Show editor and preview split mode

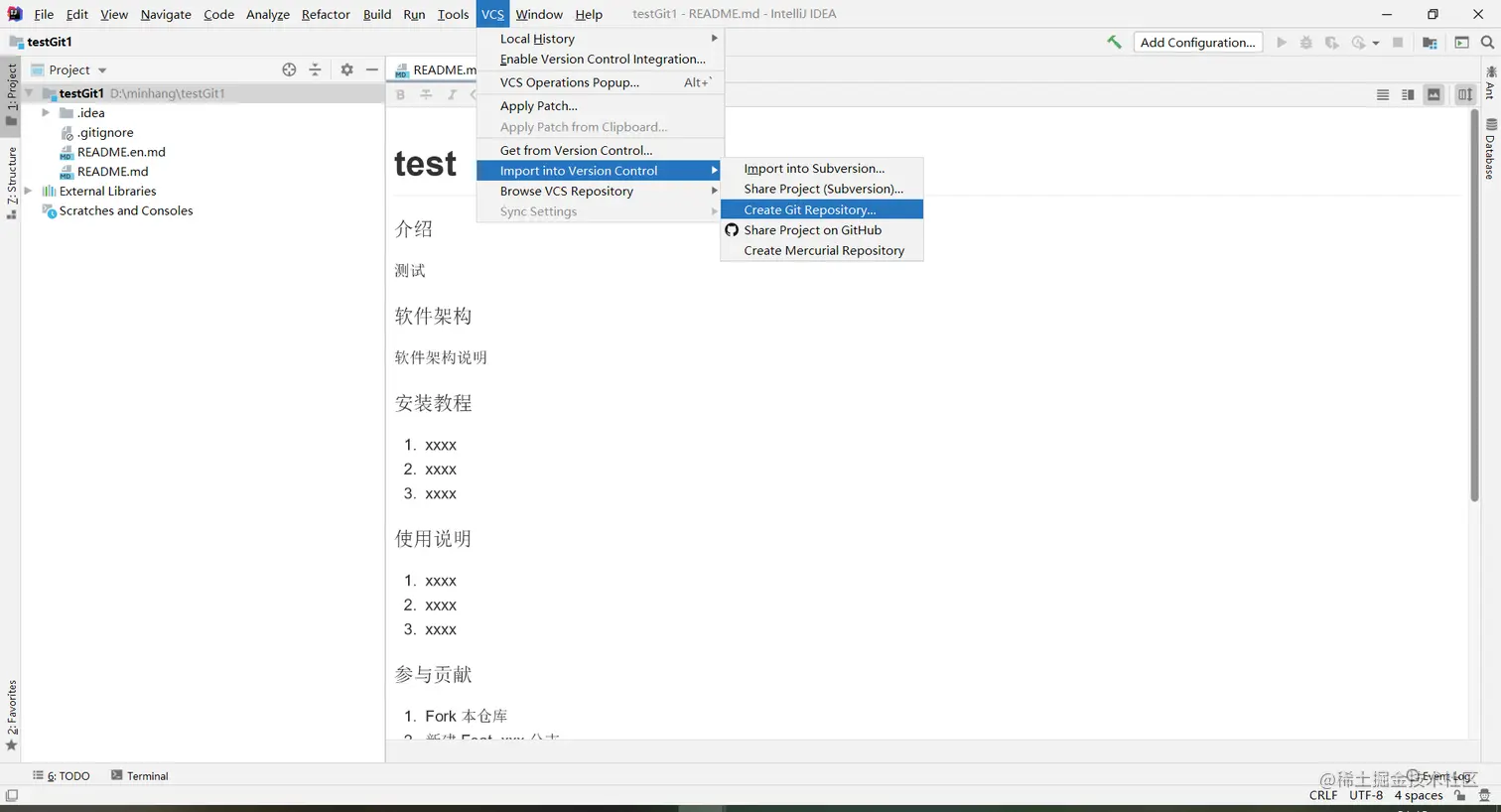(1408, 94)
